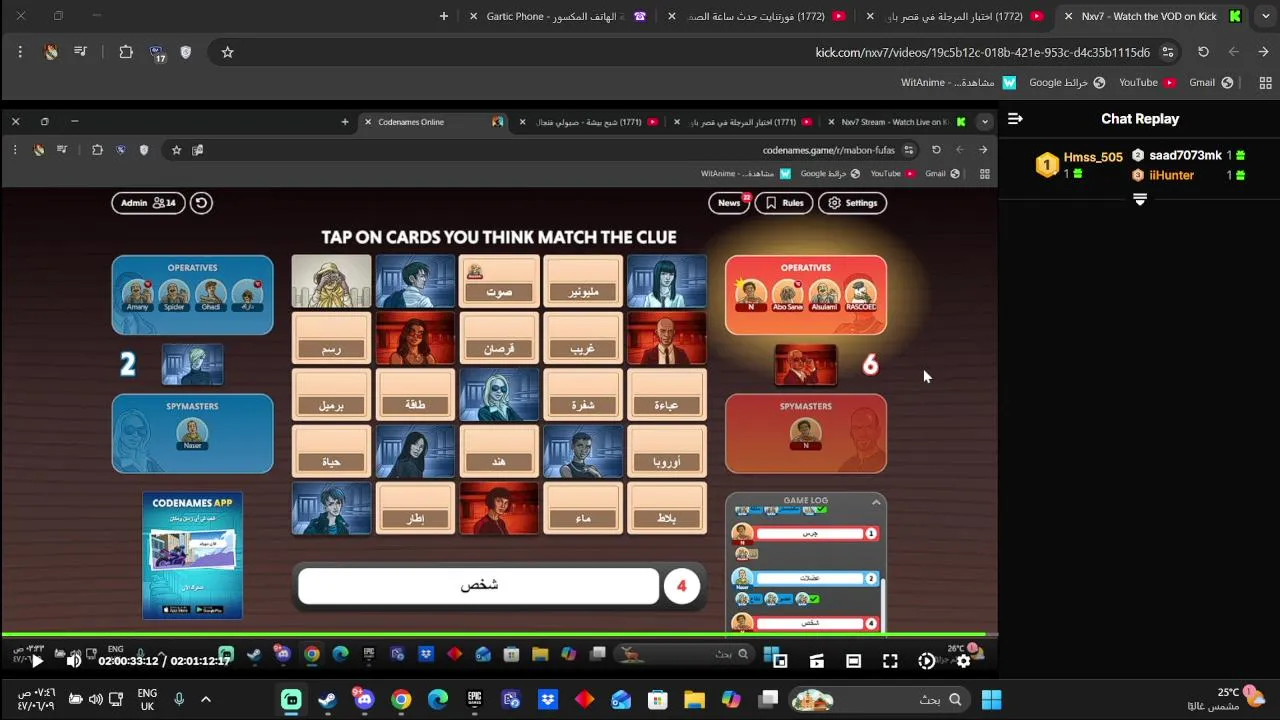This screenshot has width=1280, height=720.
Task: Open apps grid in bookmarks bar
Action: [x=1264, y=83]
